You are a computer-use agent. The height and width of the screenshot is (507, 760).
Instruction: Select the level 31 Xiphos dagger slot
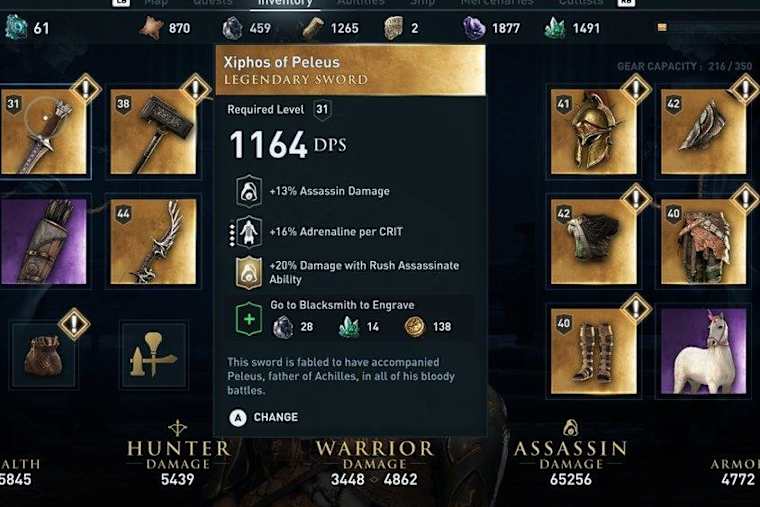point(44,131)
